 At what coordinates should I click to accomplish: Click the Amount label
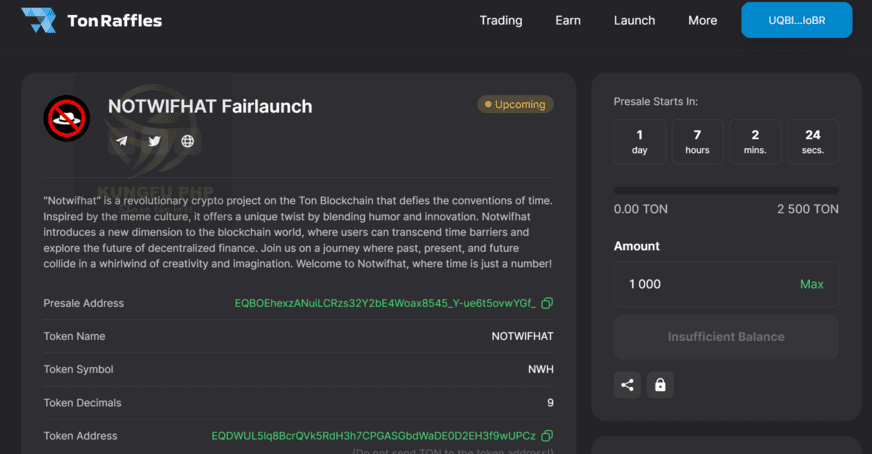(x=637, y=246)
